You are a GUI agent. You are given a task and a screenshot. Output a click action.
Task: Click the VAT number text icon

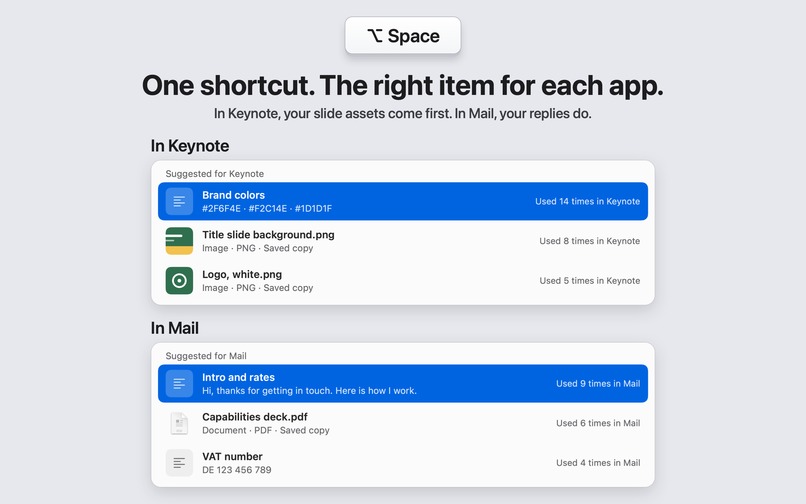click(179, 462)
